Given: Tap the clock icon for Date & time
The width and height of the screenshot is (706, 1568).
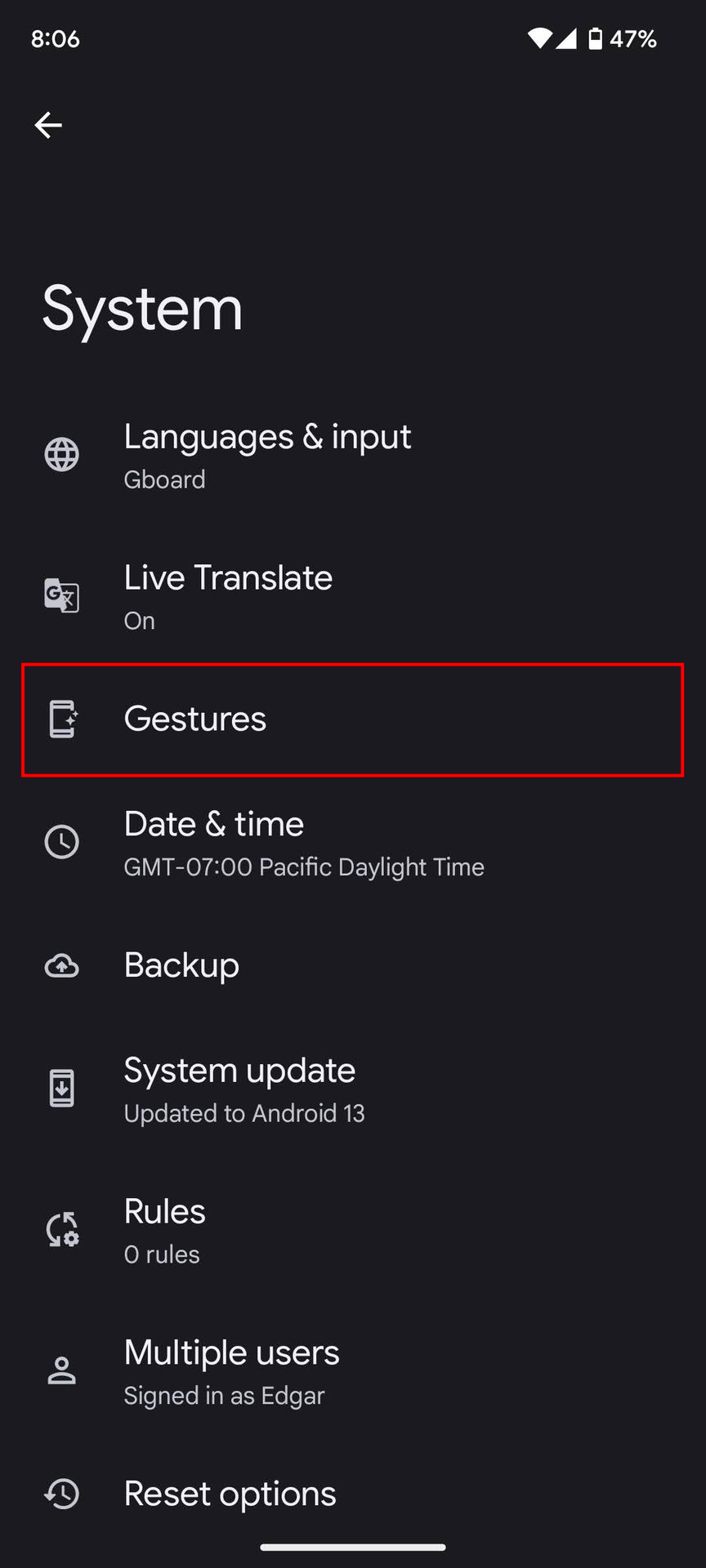Looking at the screenshot, I should pyautogui.click(x=62, y=842).
